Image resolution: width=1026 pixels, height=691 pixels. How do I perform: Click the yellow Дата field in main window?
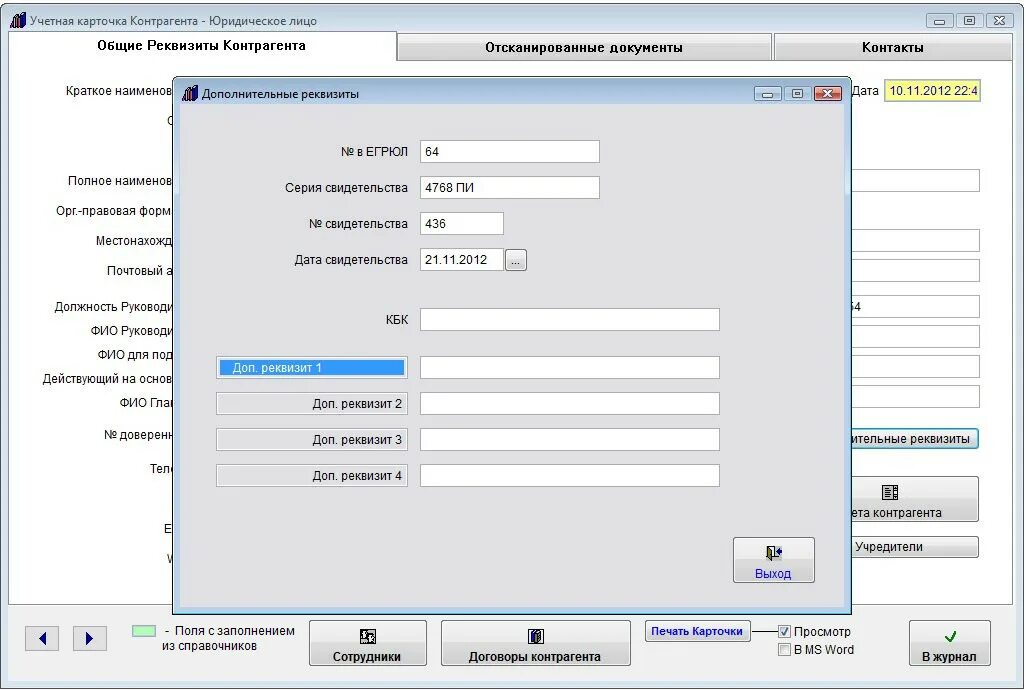click(932, 91)
